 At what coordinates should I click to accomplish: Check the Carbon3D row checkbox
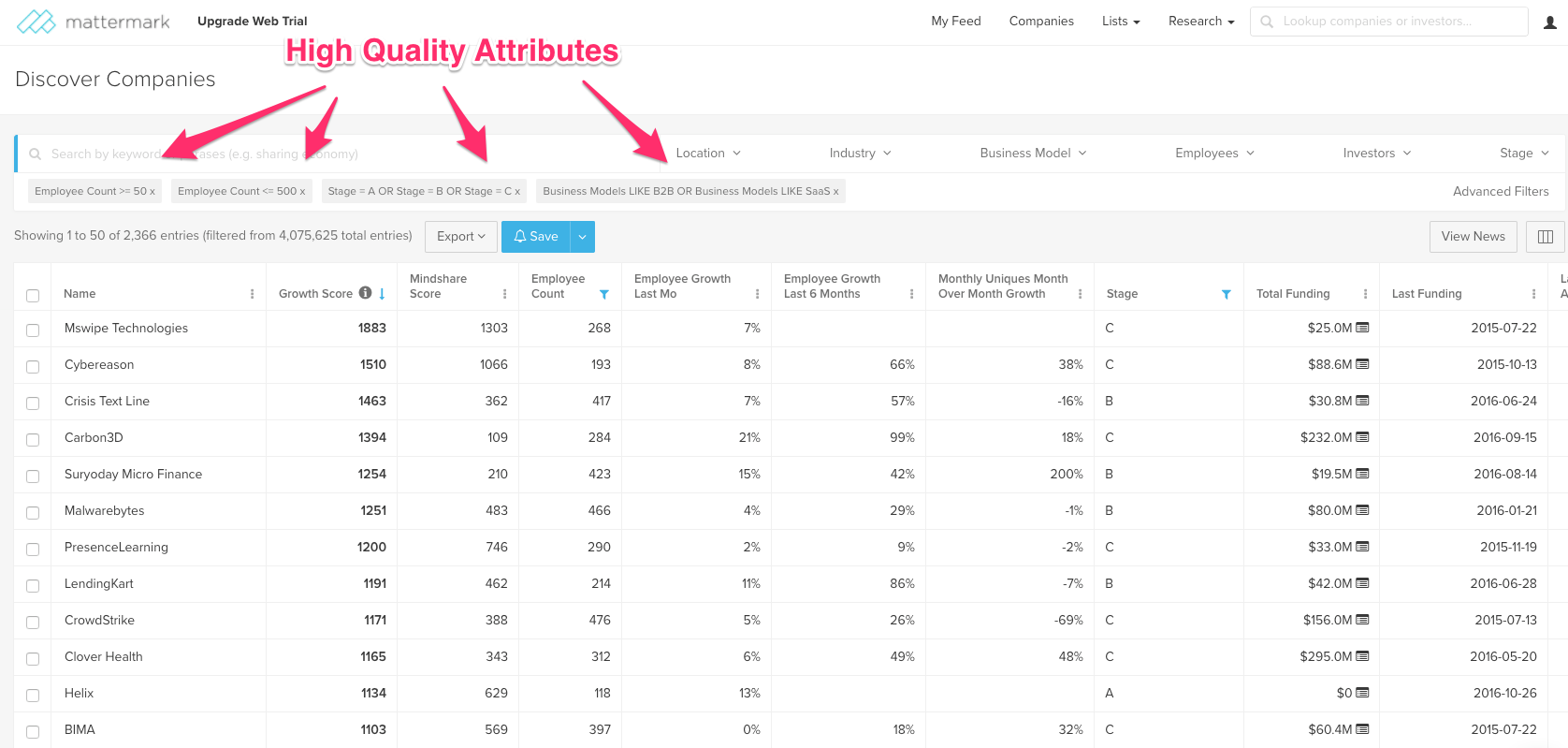pyautogui.click(x=33, y=440)
